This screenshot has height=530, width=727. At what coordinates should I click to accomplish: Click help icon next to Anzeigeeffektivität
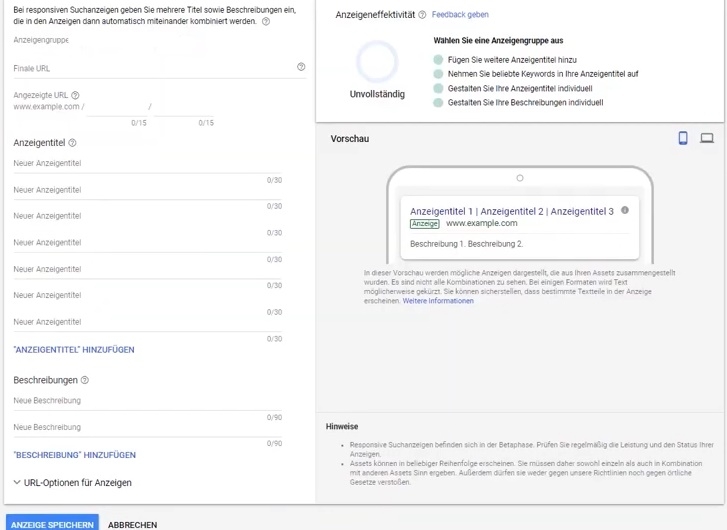[x=422, y=15]
